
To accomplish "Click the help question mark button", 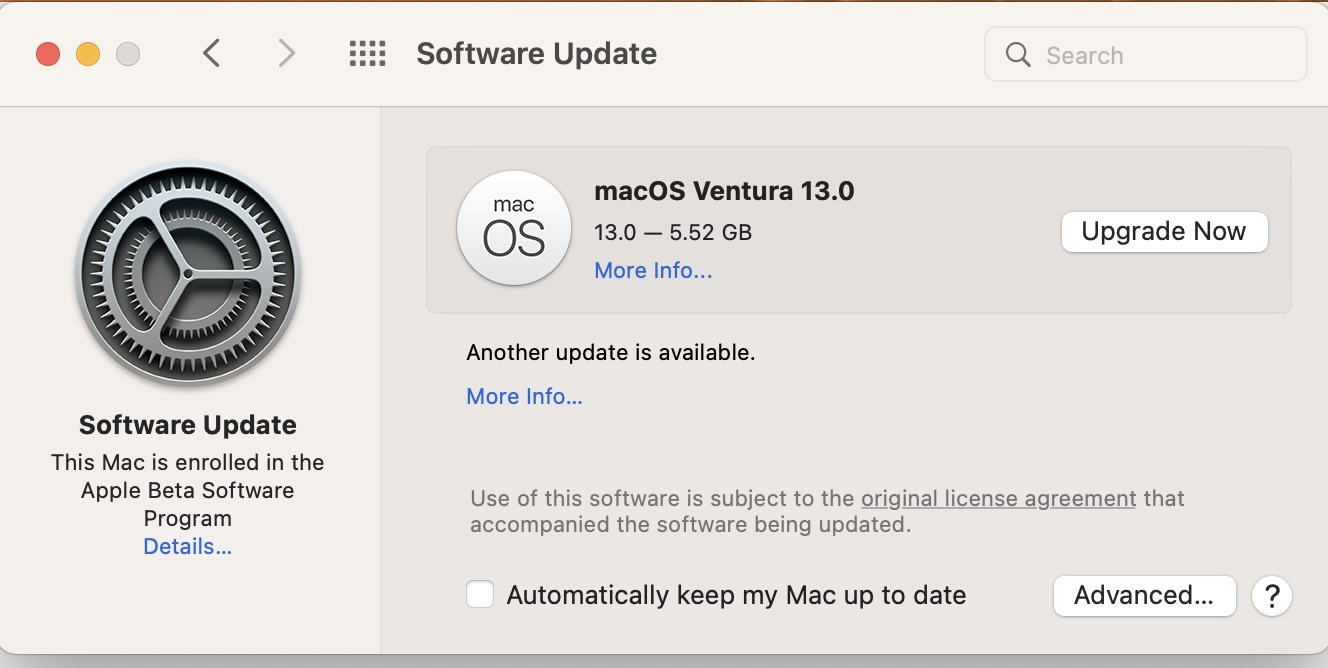I will pos(1272,596).
